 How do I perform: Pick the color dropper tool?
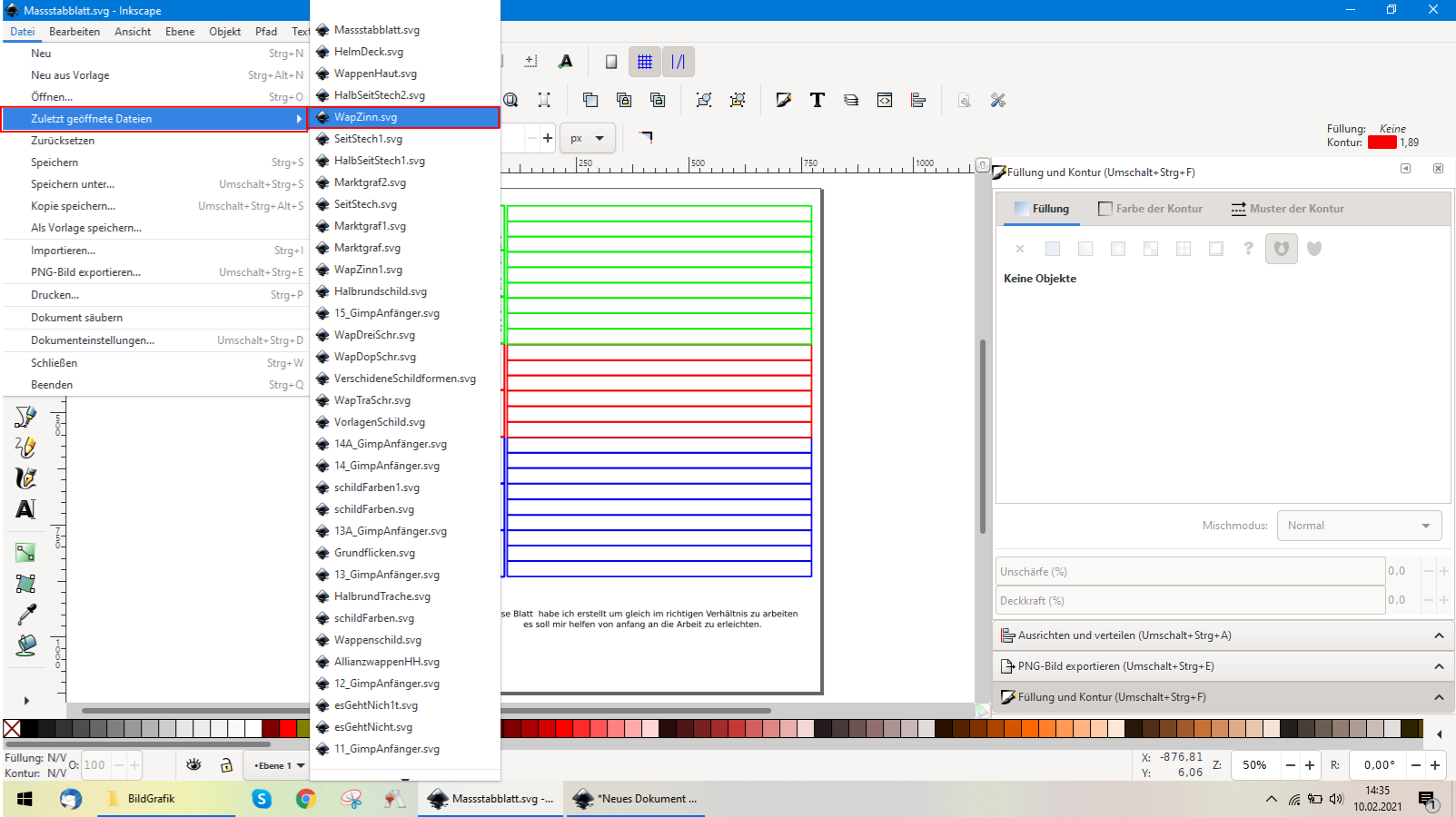coord(25,615)
